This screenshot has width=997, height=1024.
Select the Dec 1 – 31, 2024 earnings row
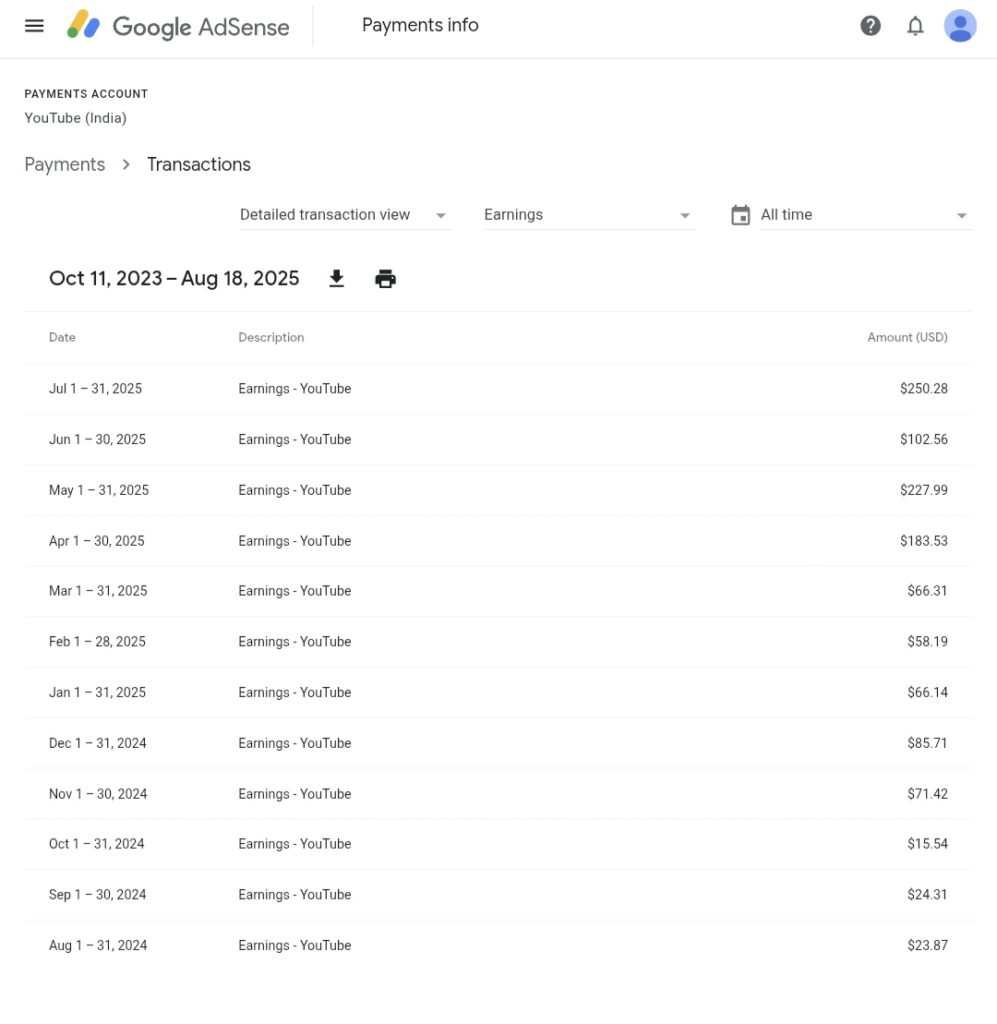pos(498,743)
